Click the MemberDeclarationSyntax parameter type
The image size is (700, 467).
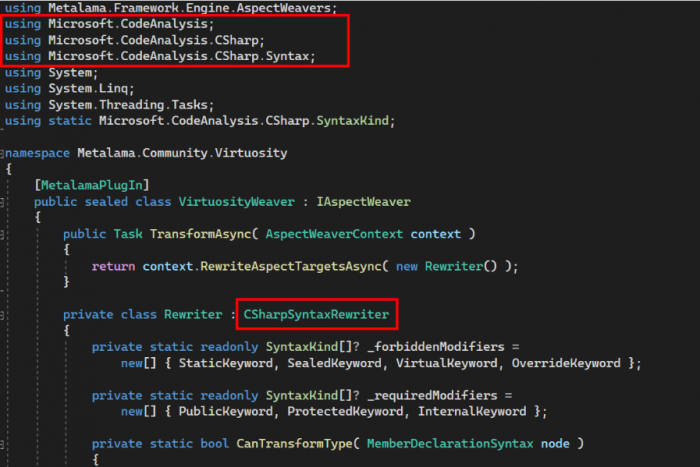[x=450, y=443]
